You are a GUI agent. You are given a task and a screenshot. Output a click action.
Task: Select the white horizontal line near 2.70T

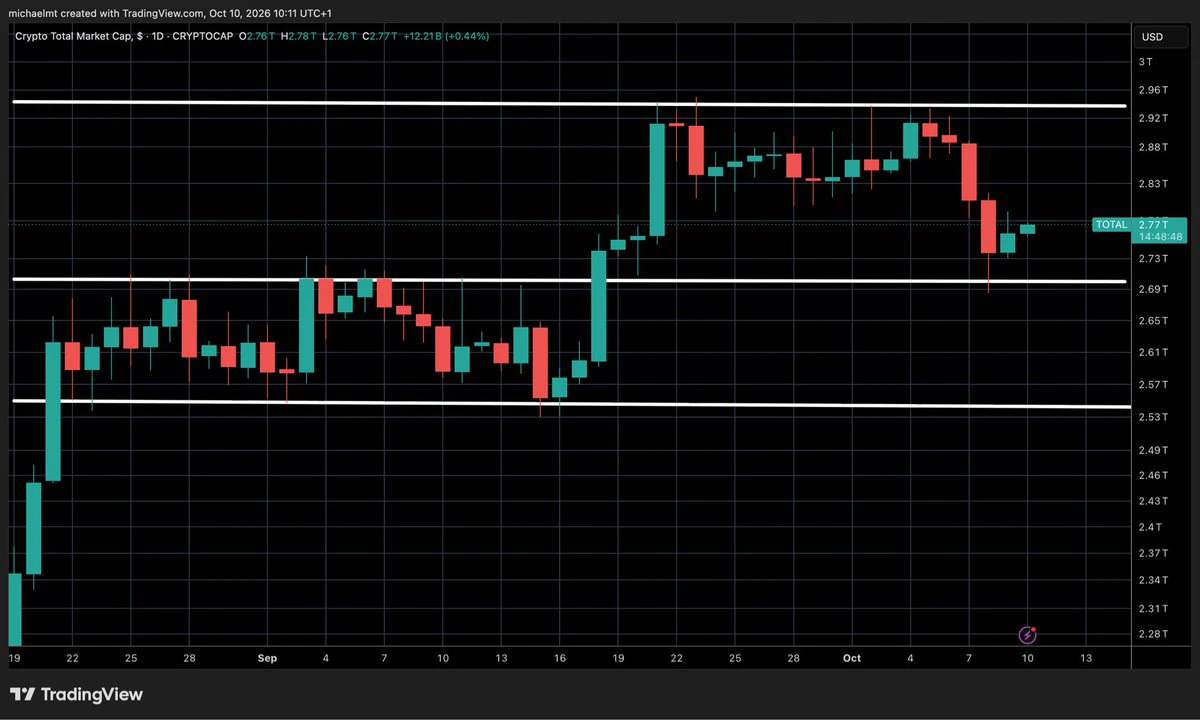[x=570, y=280]
